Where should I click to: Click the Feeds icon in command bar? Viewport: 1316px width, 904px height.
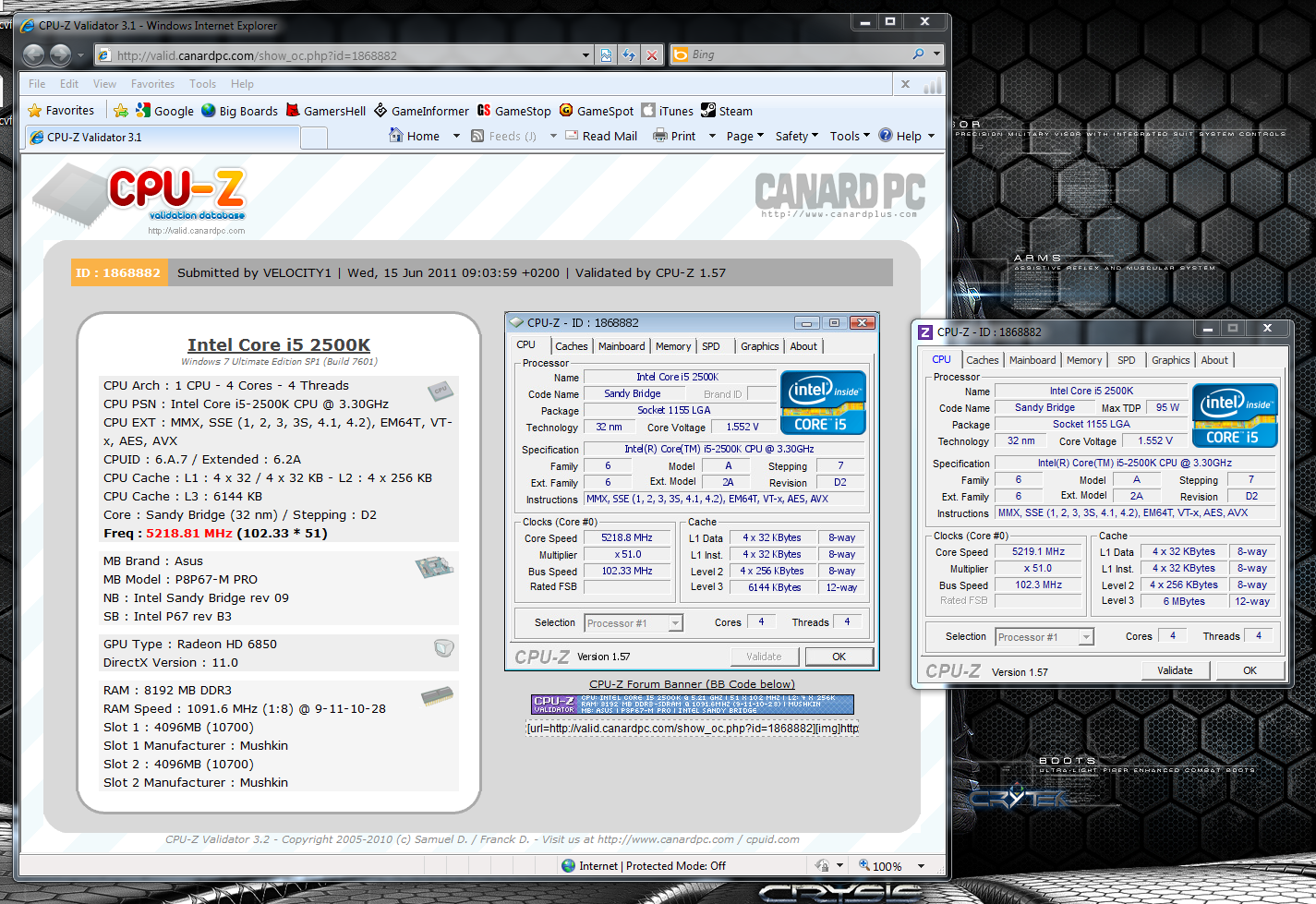tap(477, 136)
